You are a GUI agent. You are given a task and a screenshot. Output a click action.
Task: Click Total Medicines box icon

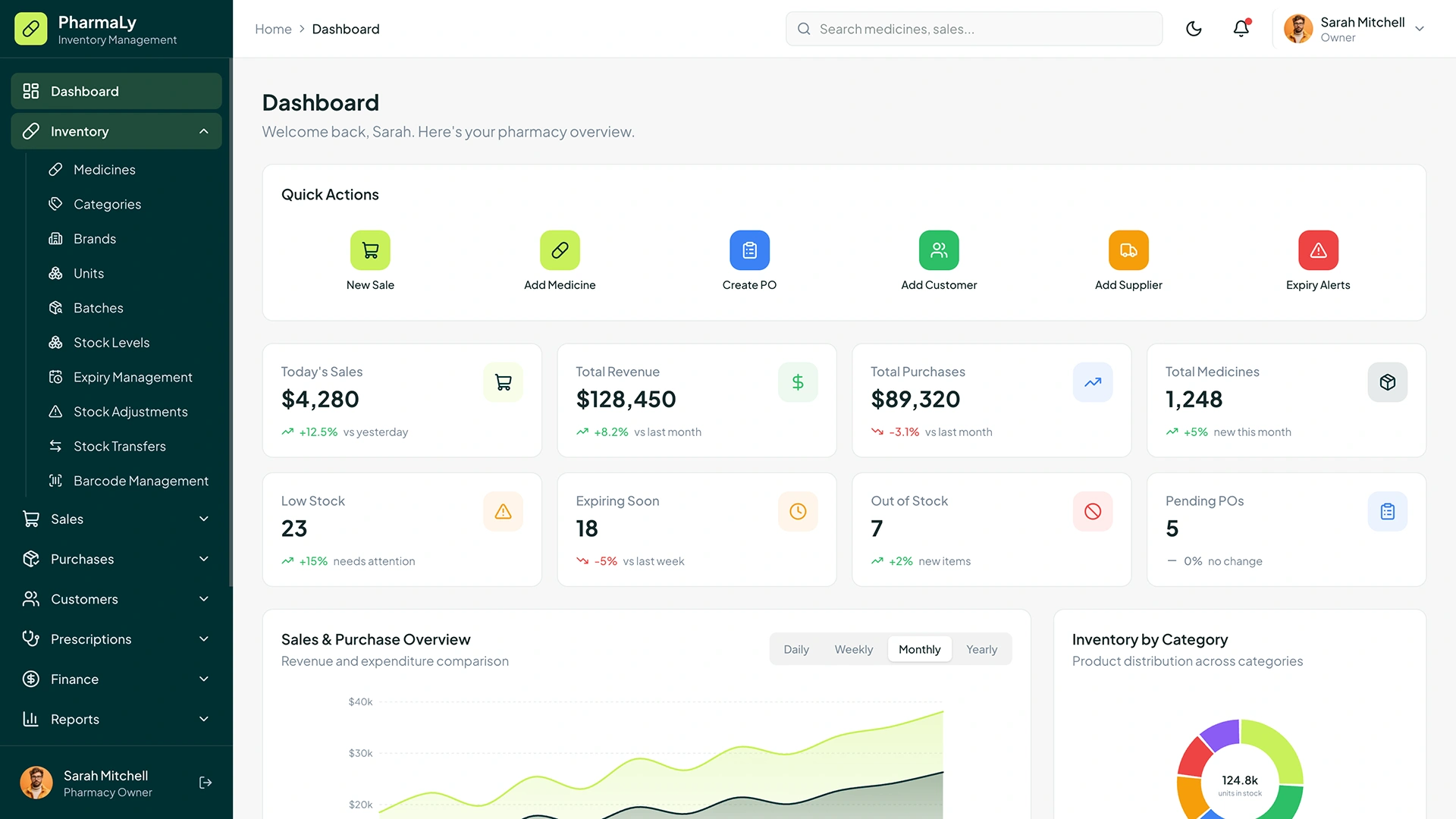[x=1388, y=382]
